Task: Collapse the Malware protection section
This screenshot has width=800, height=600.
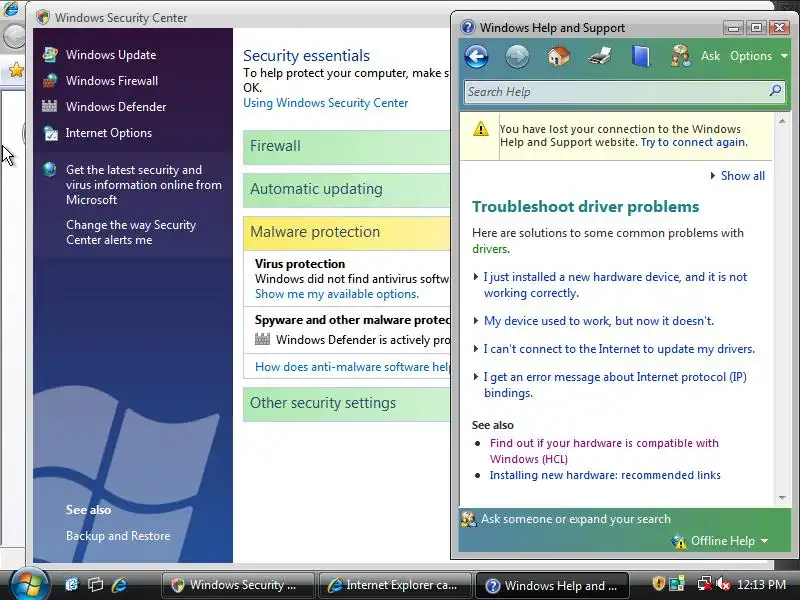Action: tap(346, 232)
